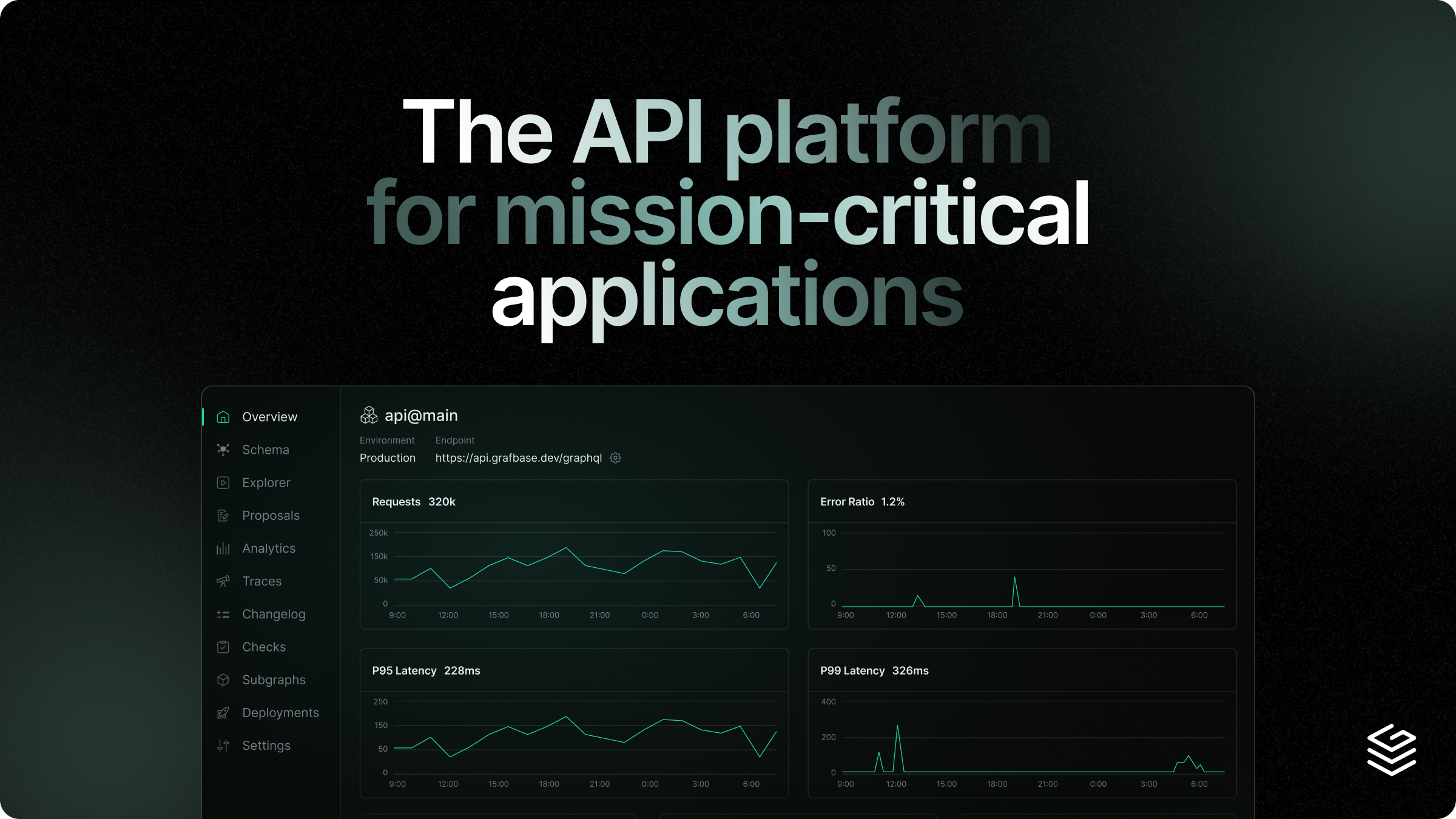Click the Traces telescope icon
Viewport: 1456px width, 819px height.
pos(223,581)
